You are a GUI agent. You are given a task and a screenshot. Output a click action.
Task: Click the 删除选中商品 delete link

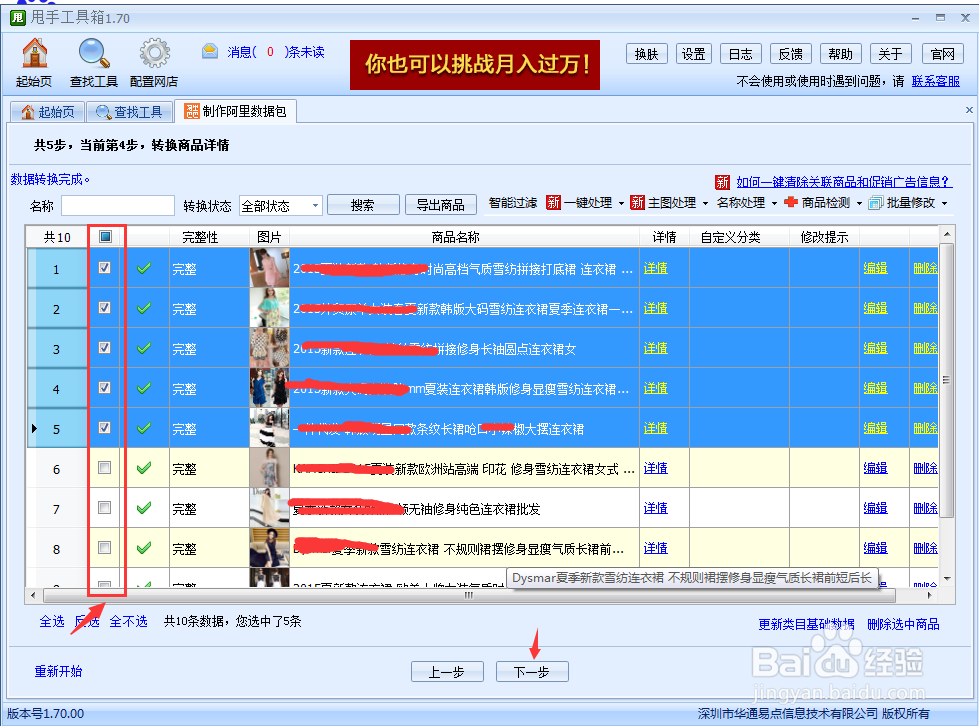click(905, 622)
